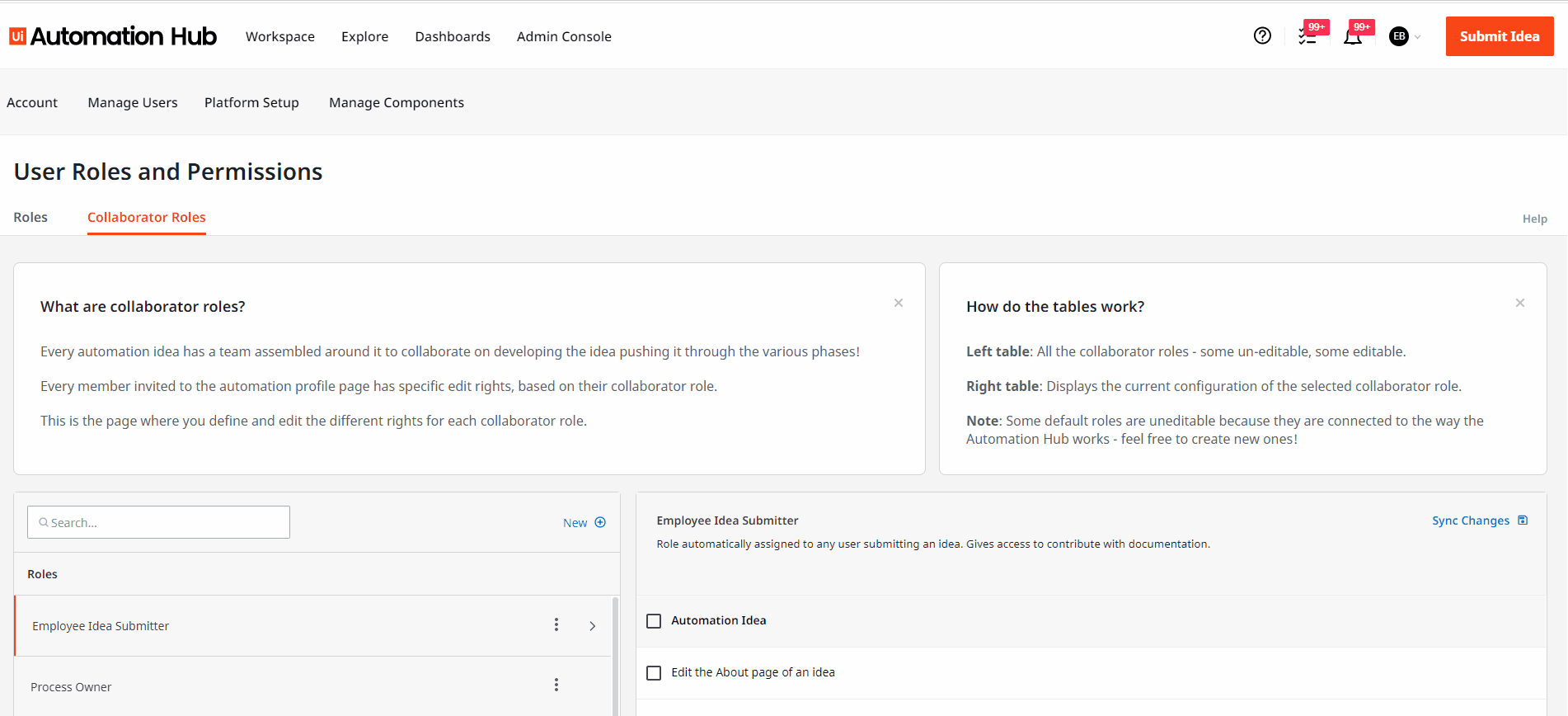Open the Explore menu
The width and height of the screenshot is (1568, 716).
pyautogui.click(x=365, y=36)
